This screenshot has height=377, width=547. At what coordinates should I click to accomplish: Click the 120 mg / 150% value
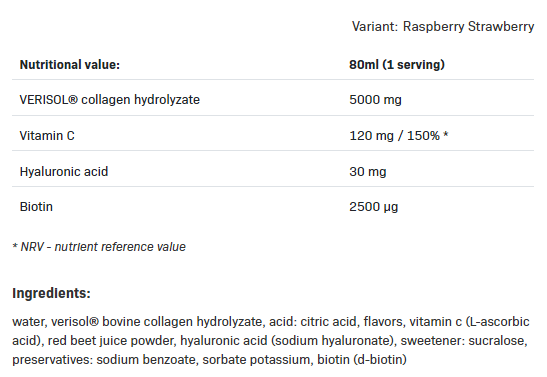395,135
